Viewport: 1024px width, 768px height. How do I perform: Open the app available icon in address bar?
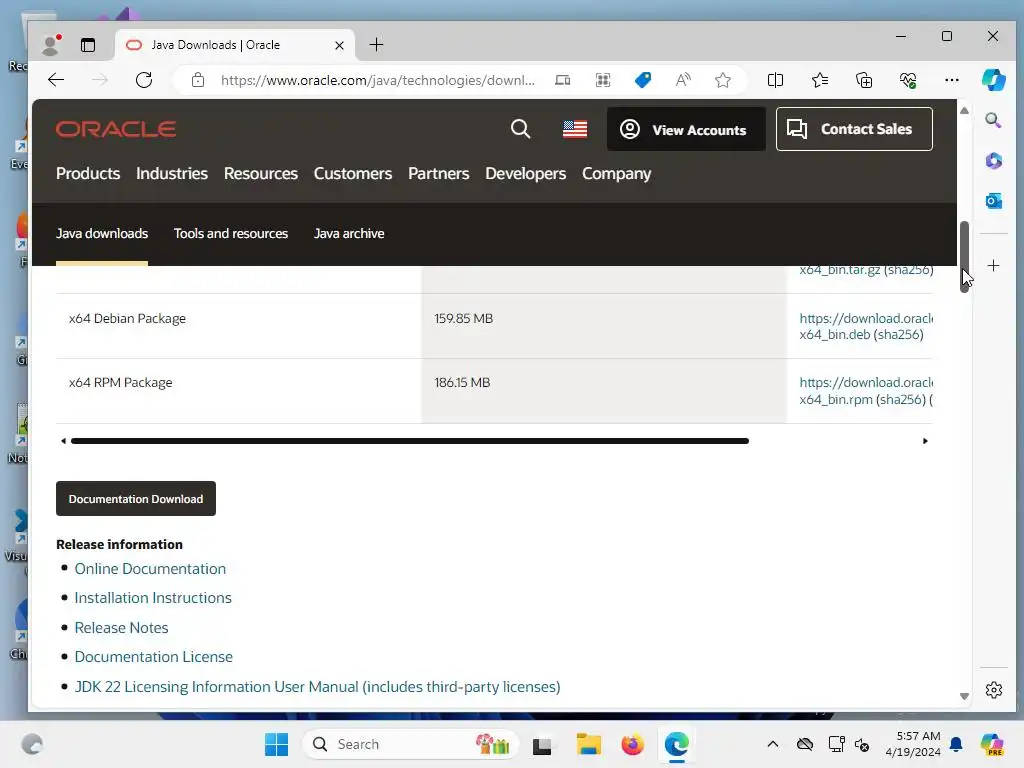pos(562,80)
